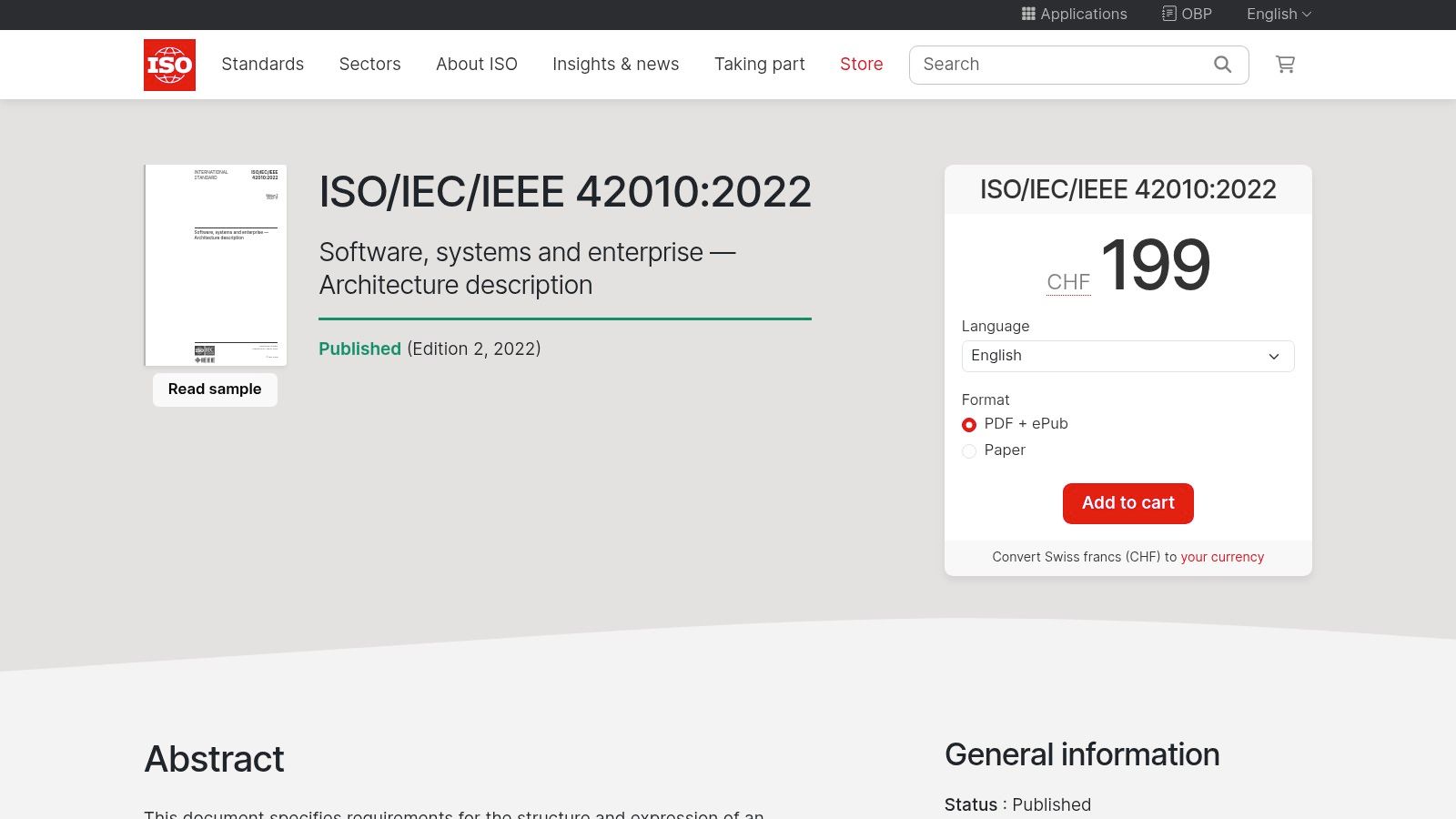Click the ISO logo home icon
The width and height of the screenshot is (1456, 819).
point(169,65)
